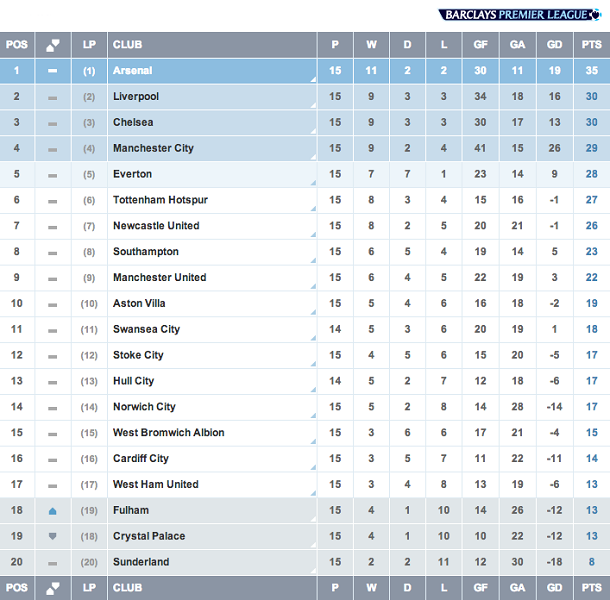This screenshot has width=610, height=600.
Task: Expand the West Ham United row triangle
Action: tap(313, 493)
